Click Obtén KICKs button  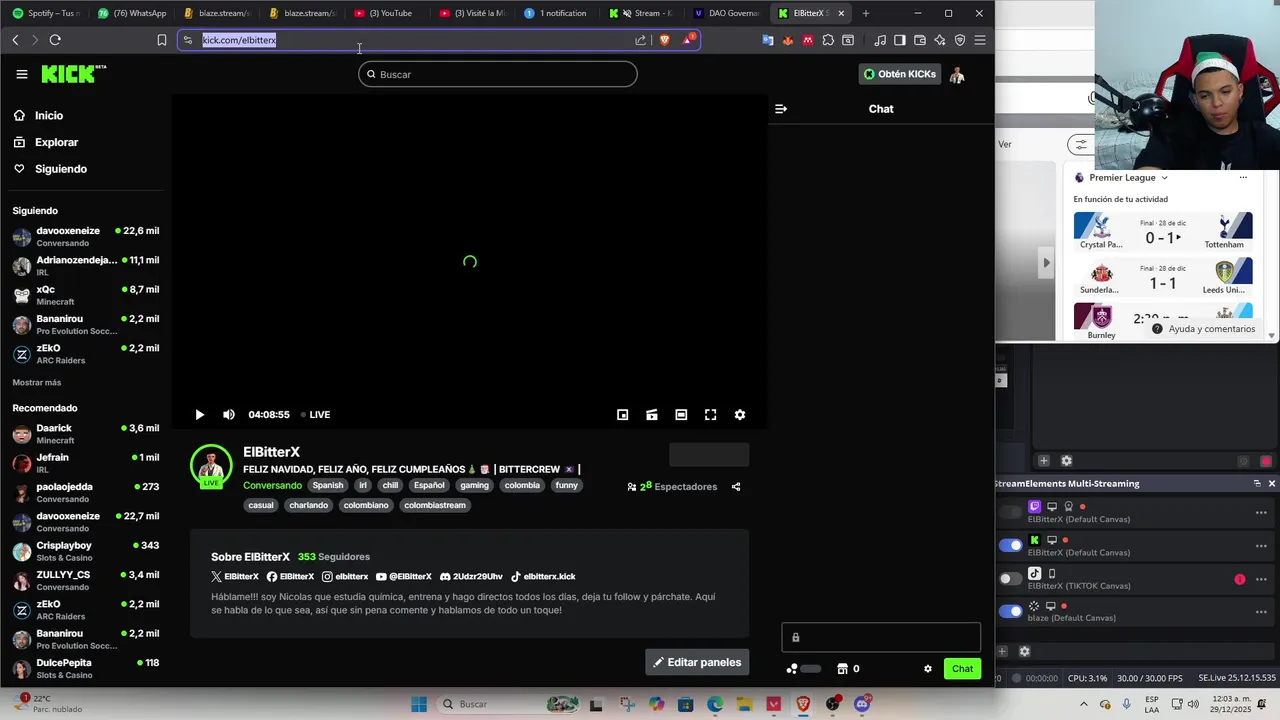coord(900,74)
